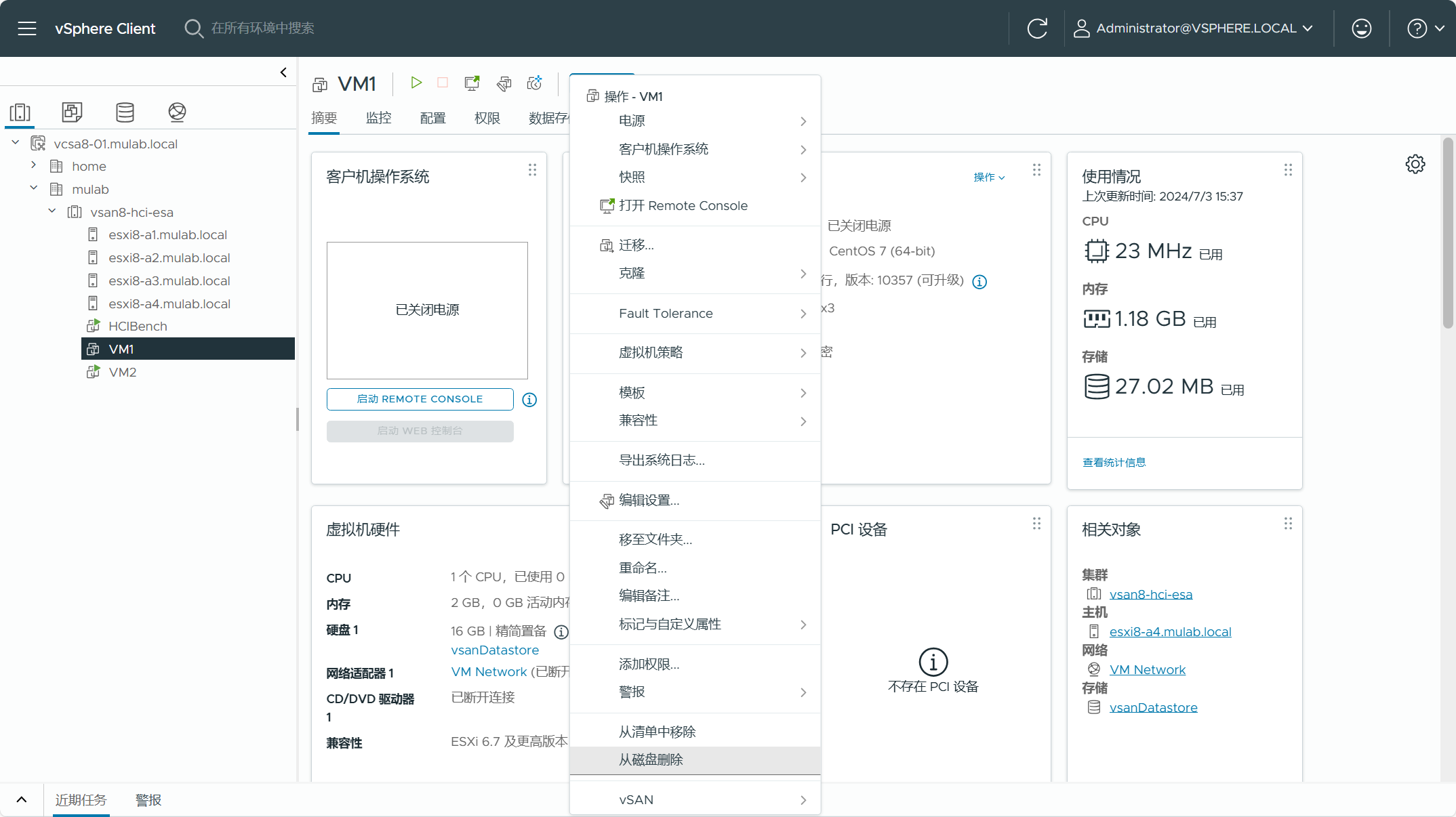1456x817 pixels.
Task: Open the 警报 tab in bottom panel
Action: (x=148, y=800)
